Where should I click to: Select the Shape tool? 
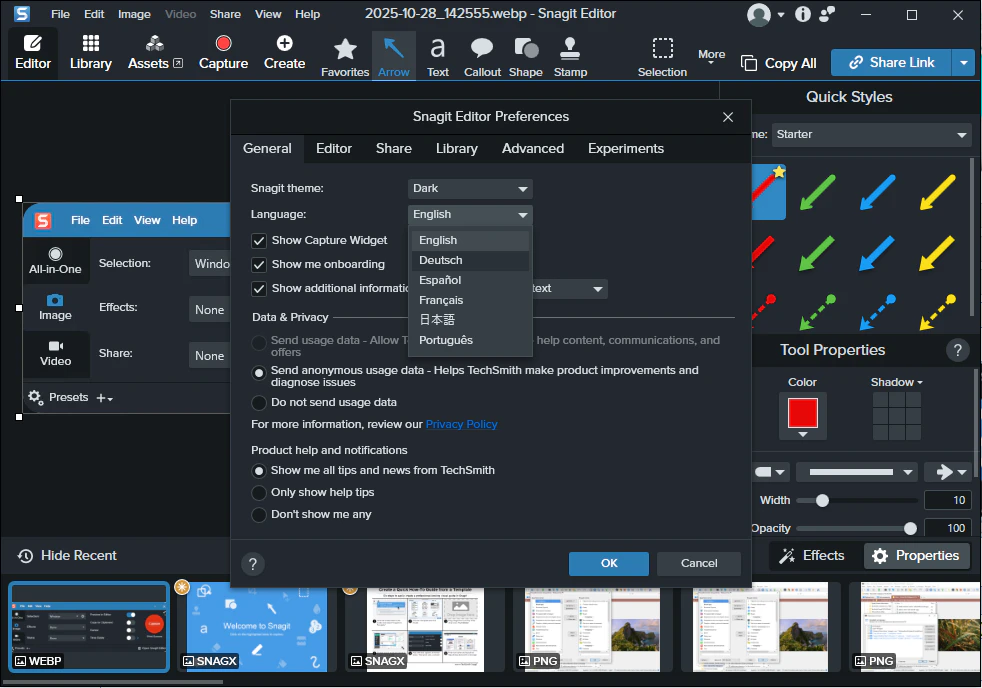[x=525, y=55]
